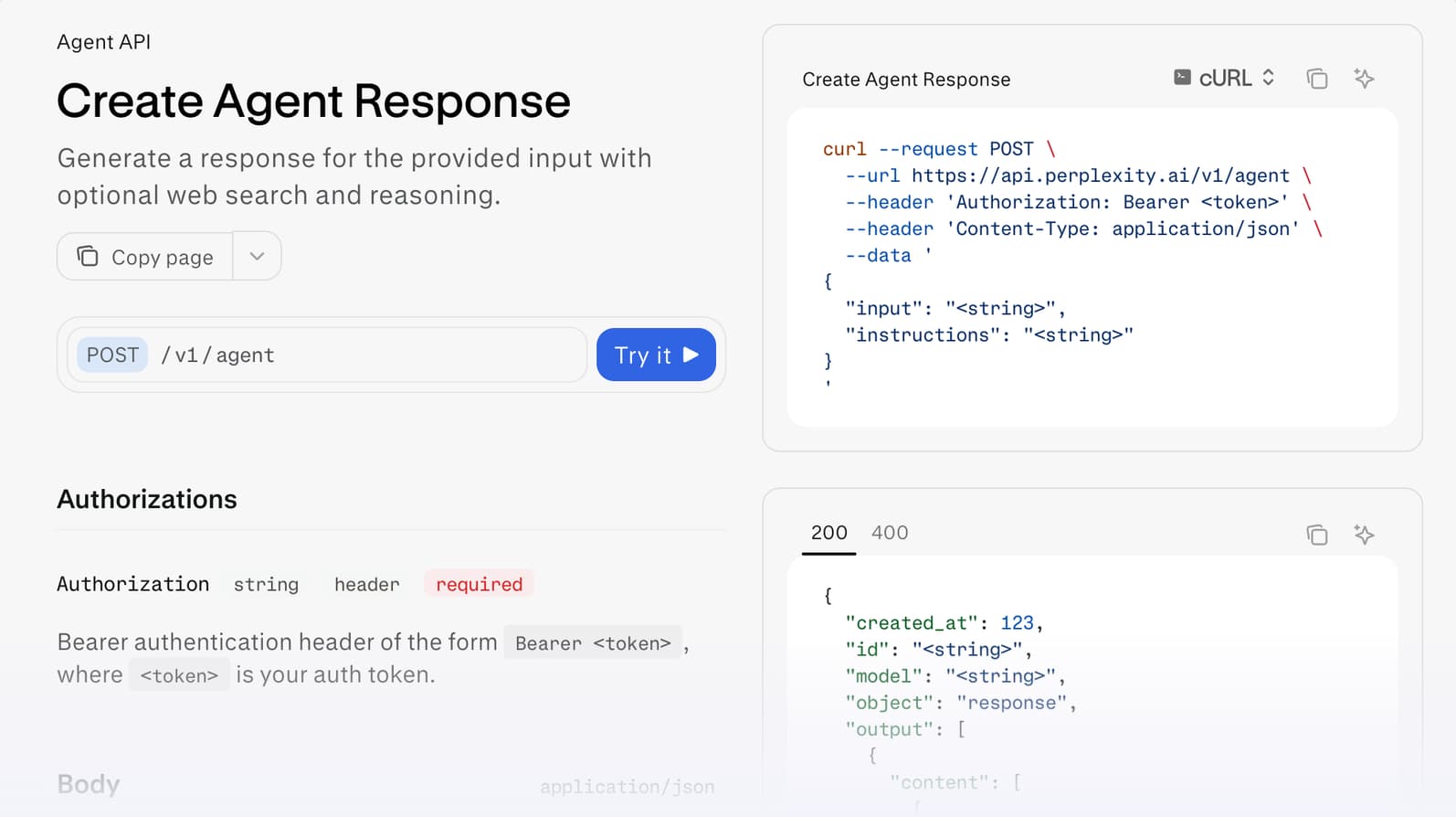
Task: Click the API URL in curl example
Action: click(1100, 175)
